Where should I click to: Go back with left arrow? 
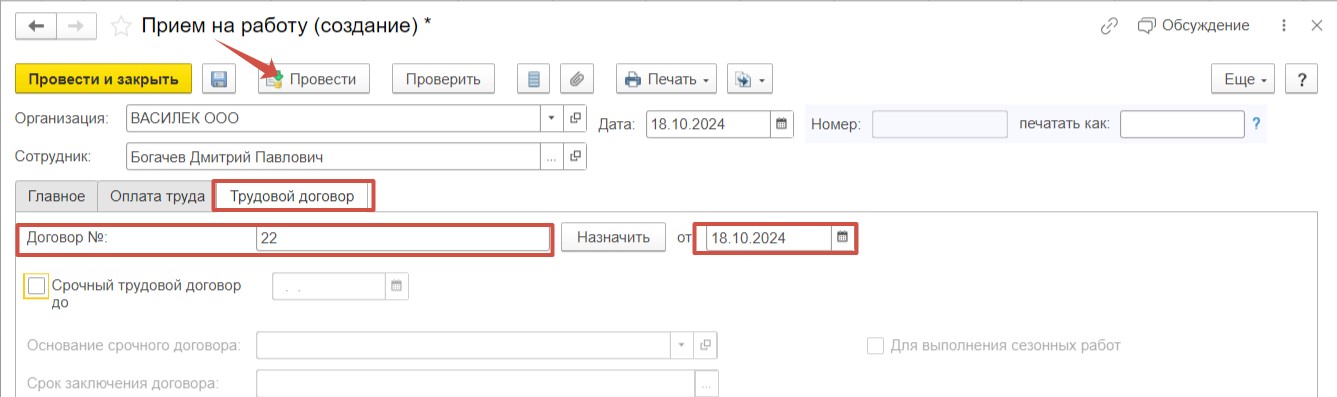(x=37, y=26)
